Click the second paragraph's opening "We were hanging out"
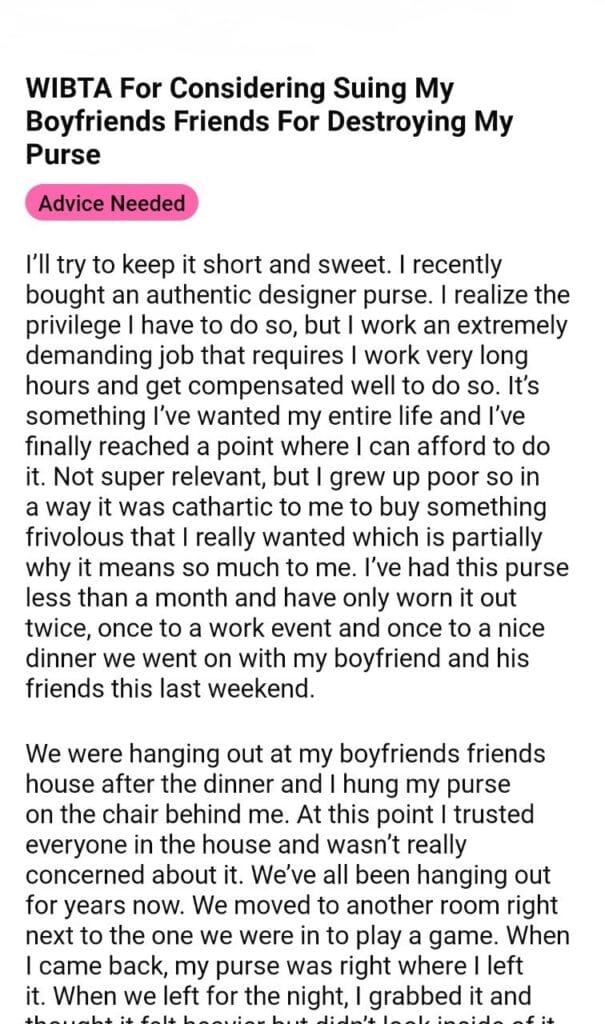Screen dimensions: 605x1024 pos(128,753)
